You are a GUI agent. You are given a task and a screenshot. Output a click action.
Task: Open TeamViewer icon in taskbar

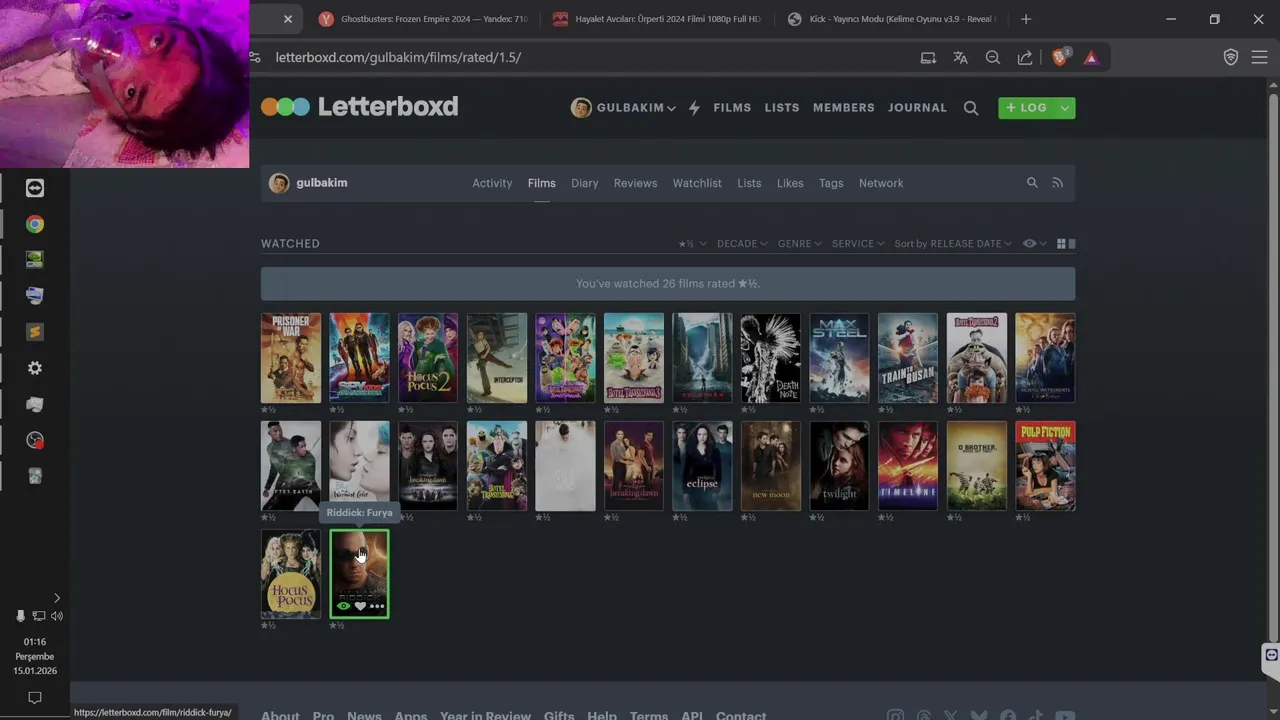click(x=35, y=188)
